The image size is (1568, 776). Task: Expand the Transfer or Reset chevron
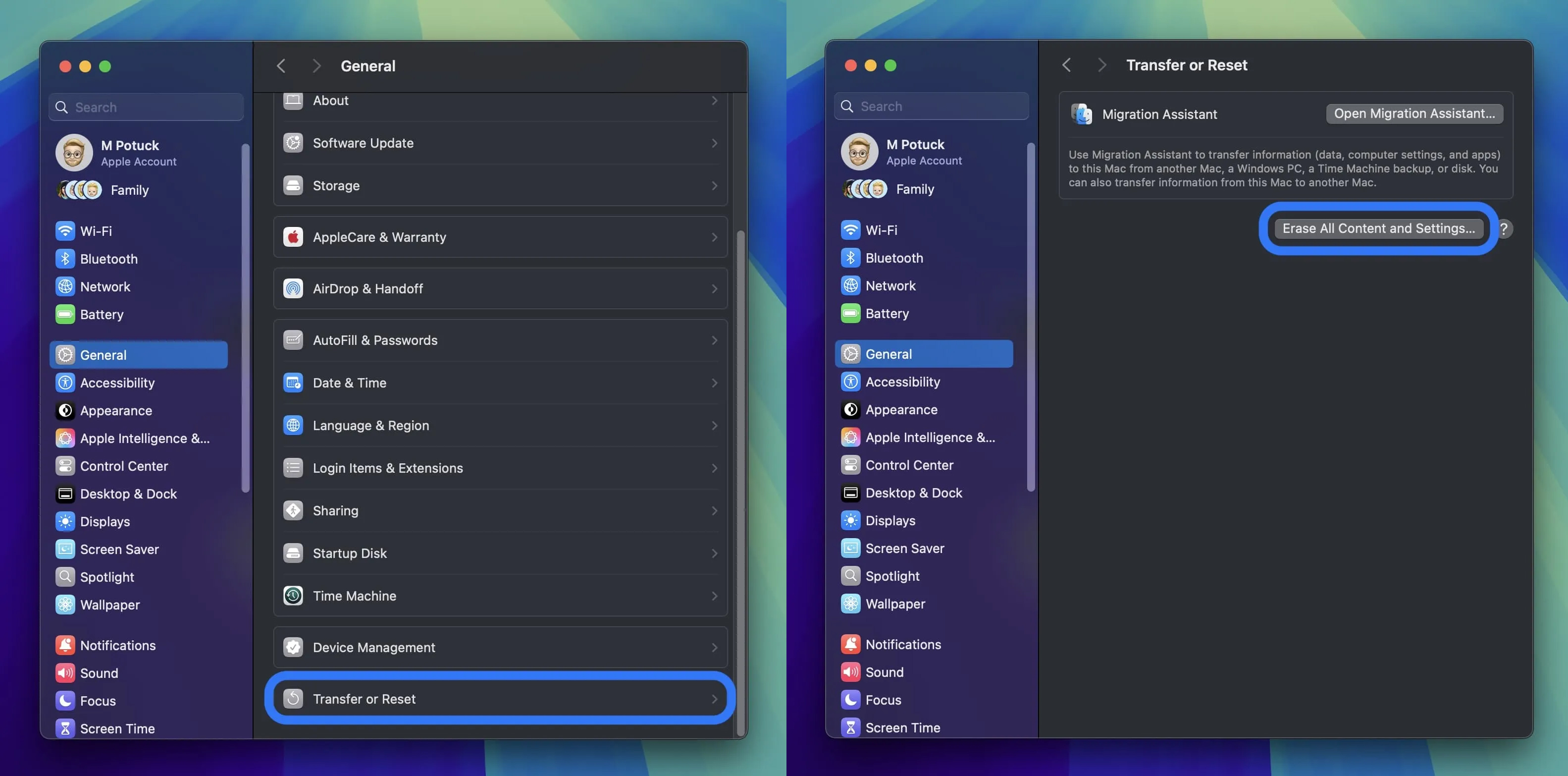point(715,699)
